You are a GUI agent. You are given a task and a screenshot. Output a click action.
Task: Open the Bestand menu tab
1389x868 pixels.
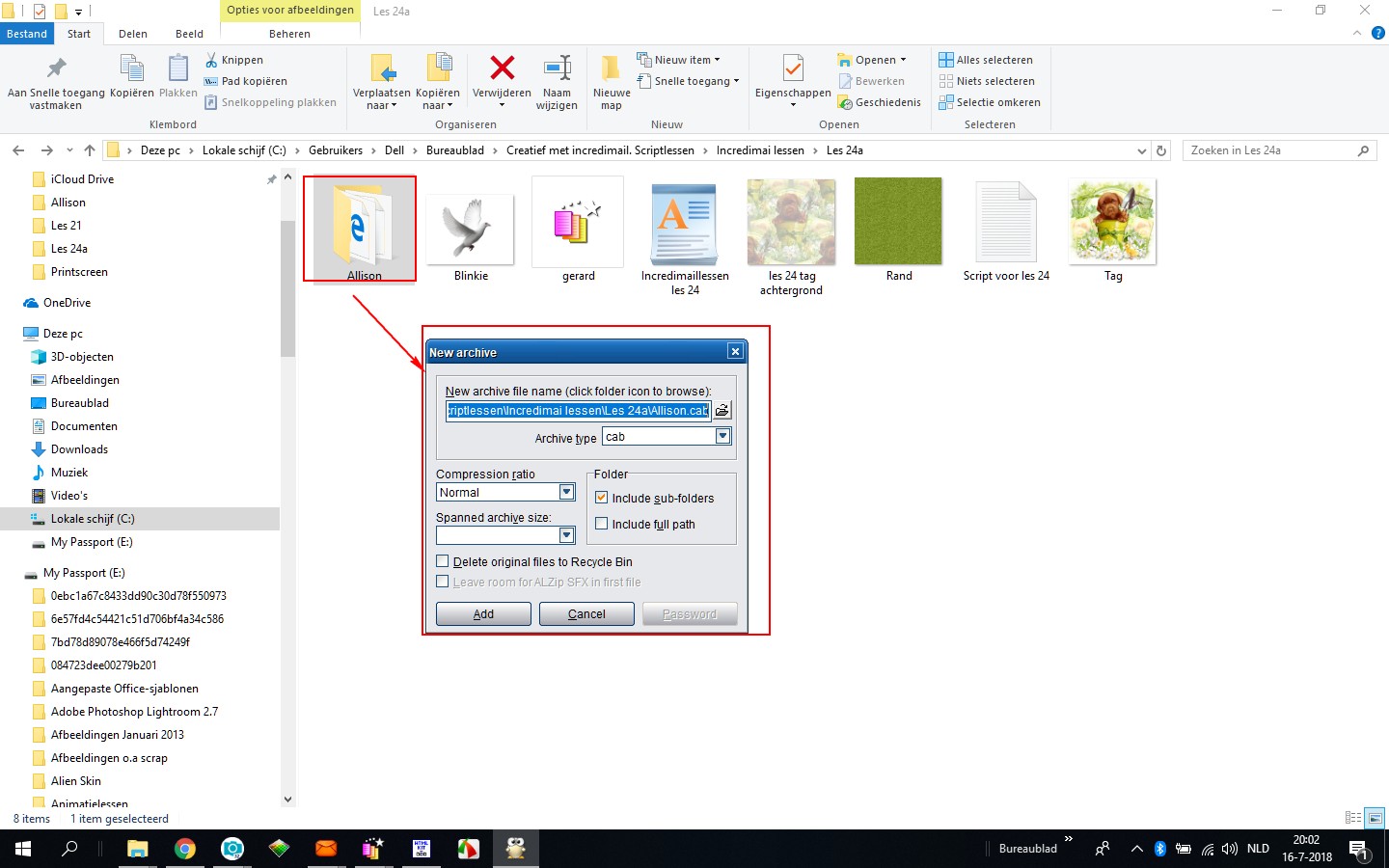click(x=27, y=34)
